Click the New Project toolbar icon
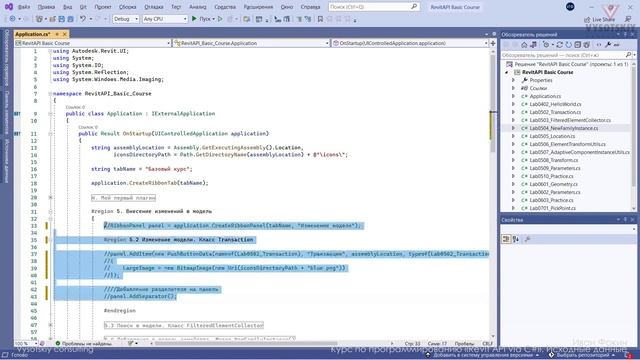640x360 pixels. [x=39, y=19]
